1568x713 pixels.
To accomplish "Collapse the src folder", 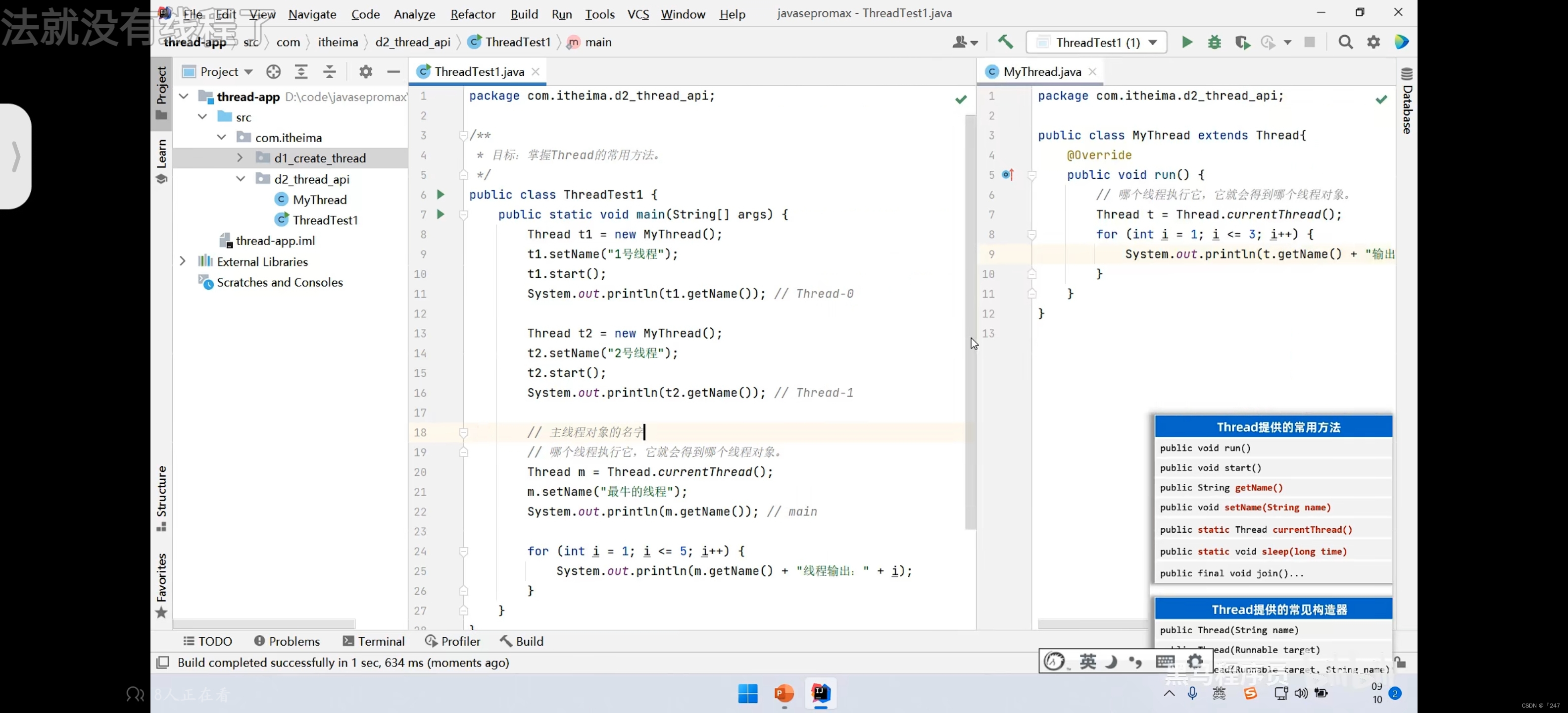I will [203, 116].
